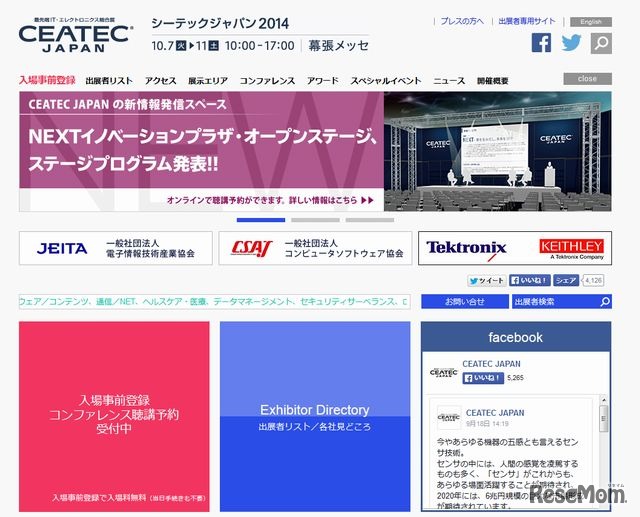
Task: Select the first blue slide indicator
Action: click(261, 220)
